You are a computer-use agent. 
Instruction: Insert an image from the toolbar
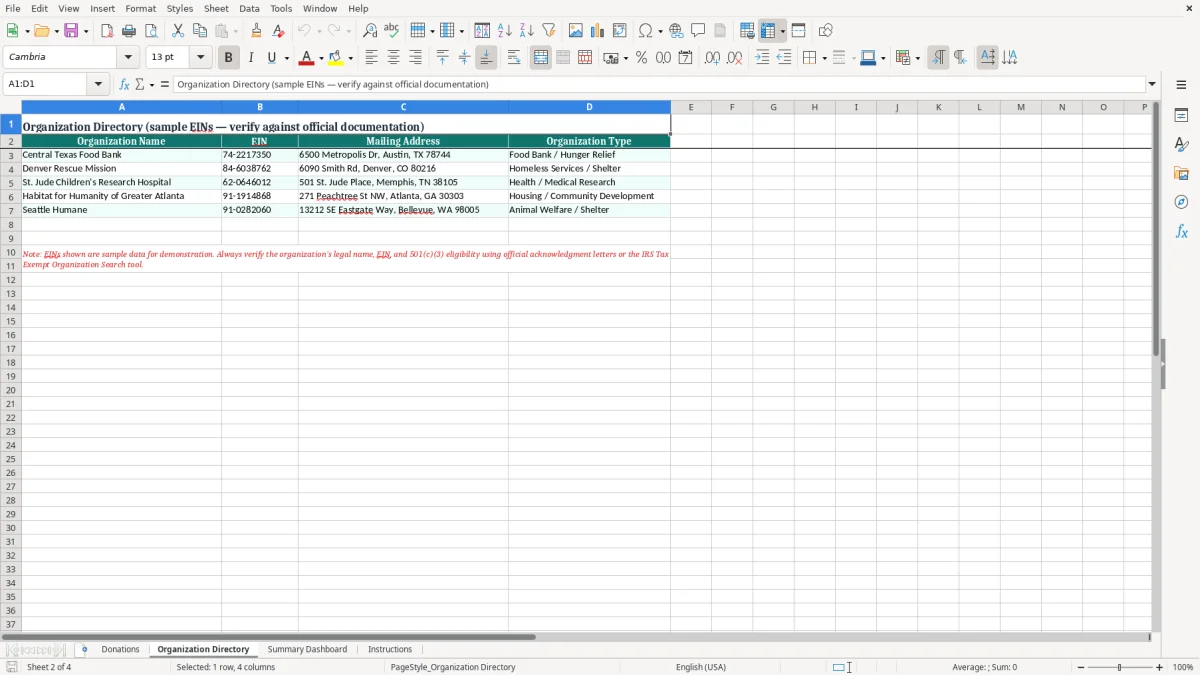tap(576, 31)
